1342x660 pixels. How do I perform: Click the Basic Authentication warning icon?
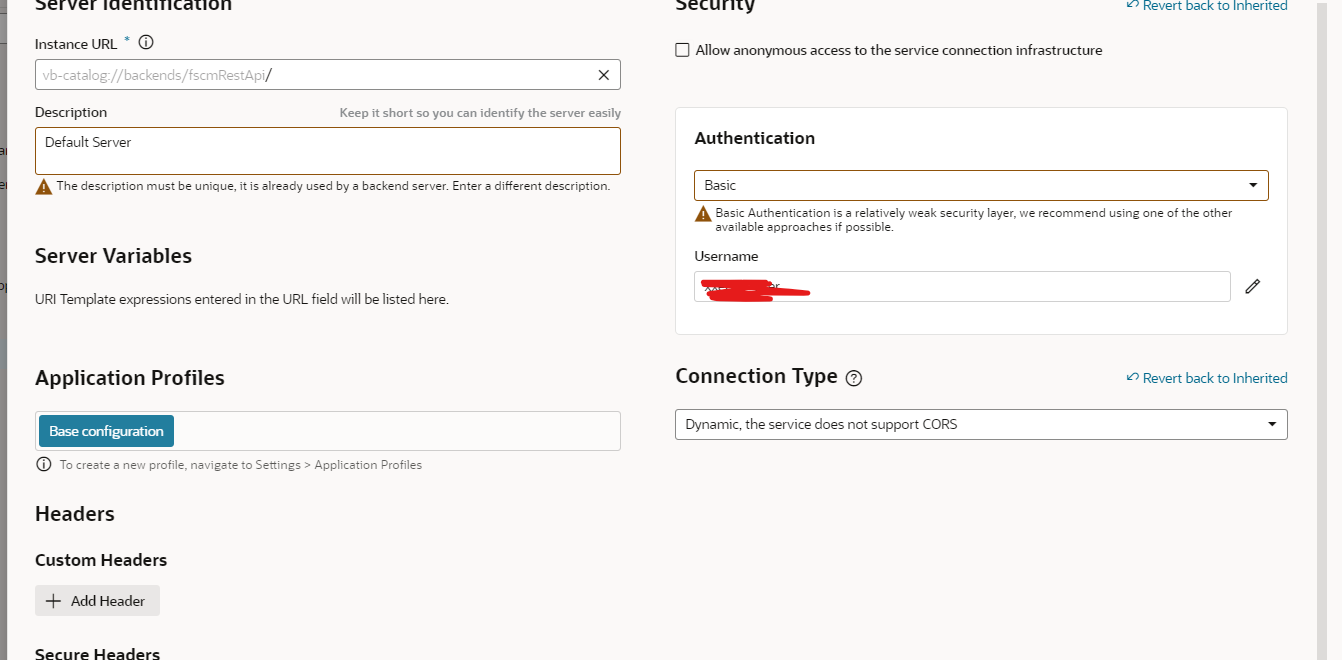703,213
